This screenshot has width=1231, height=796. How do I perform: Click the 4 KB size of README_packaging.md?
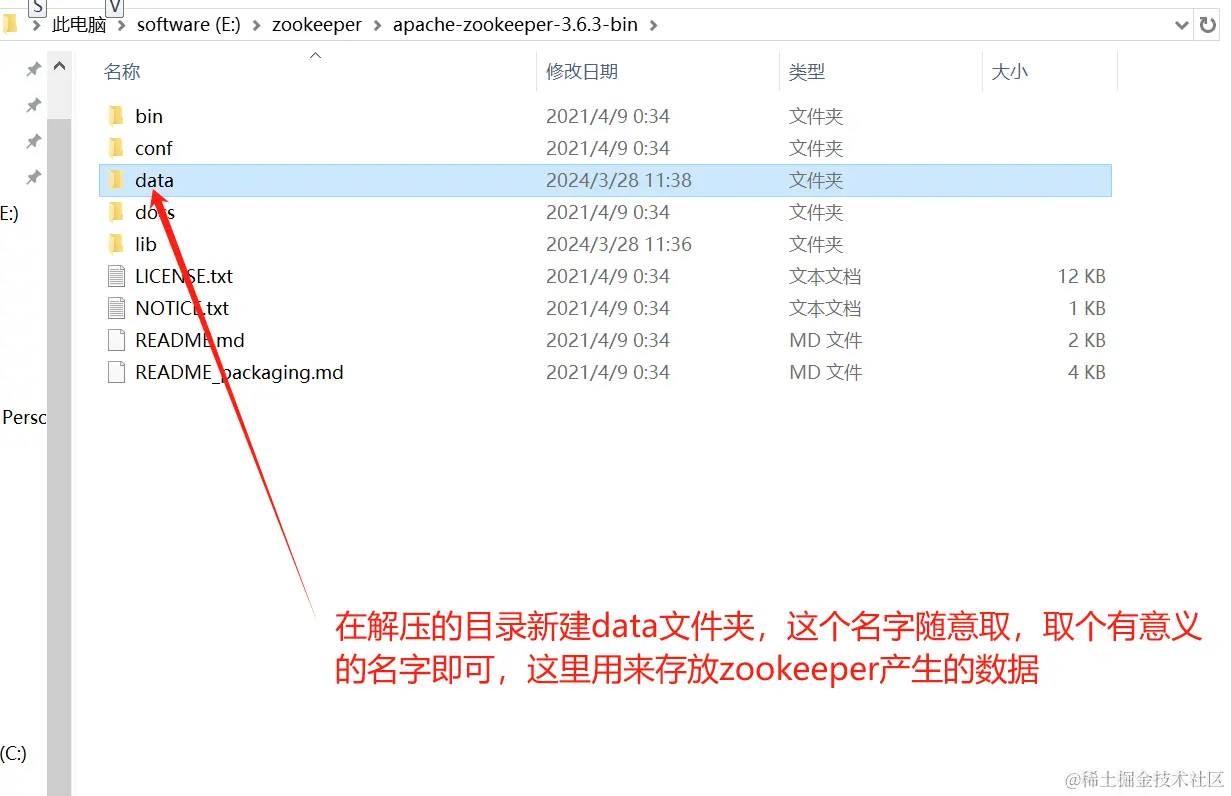point(1087,372)
